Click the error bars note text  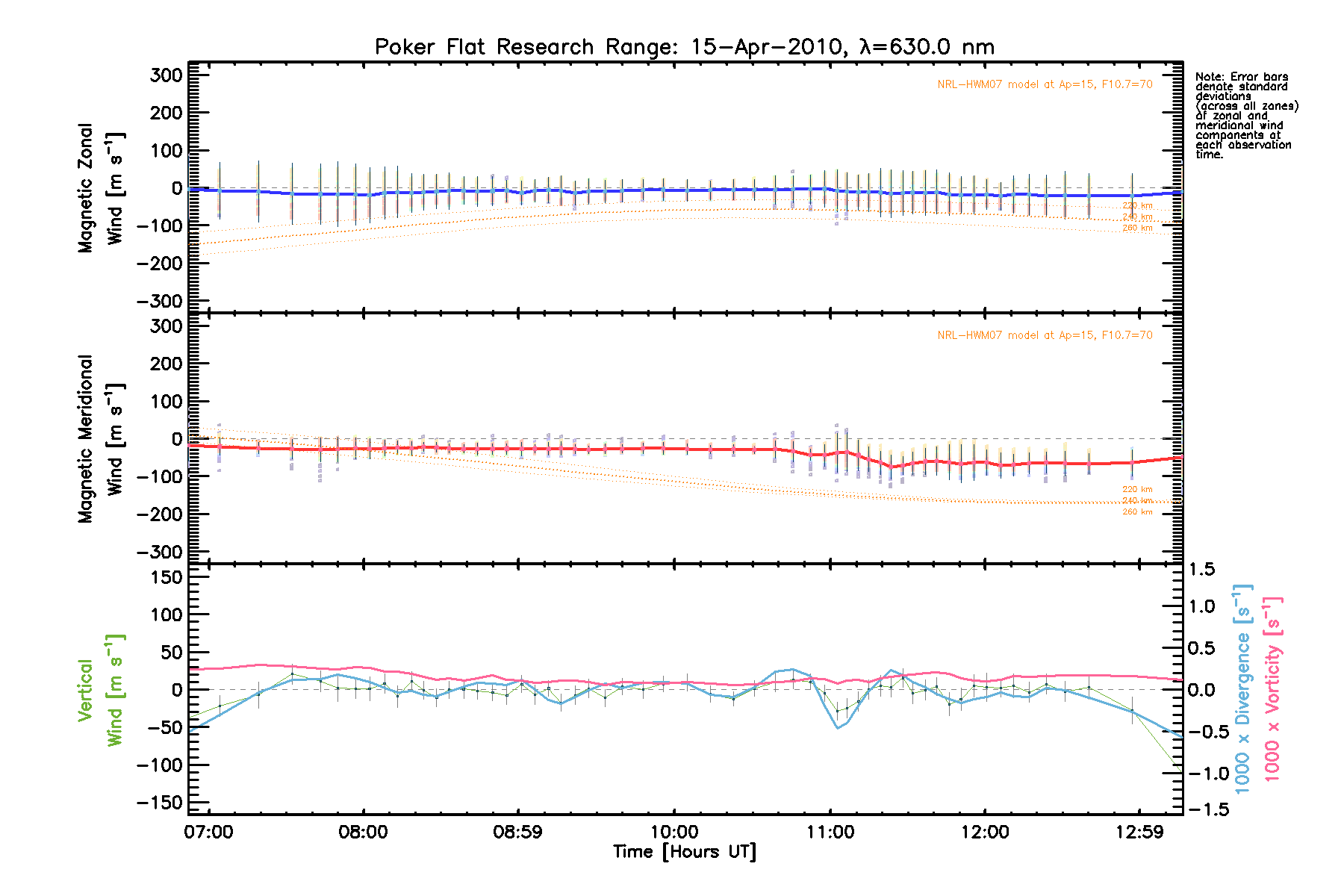(x=1246, y=116)
